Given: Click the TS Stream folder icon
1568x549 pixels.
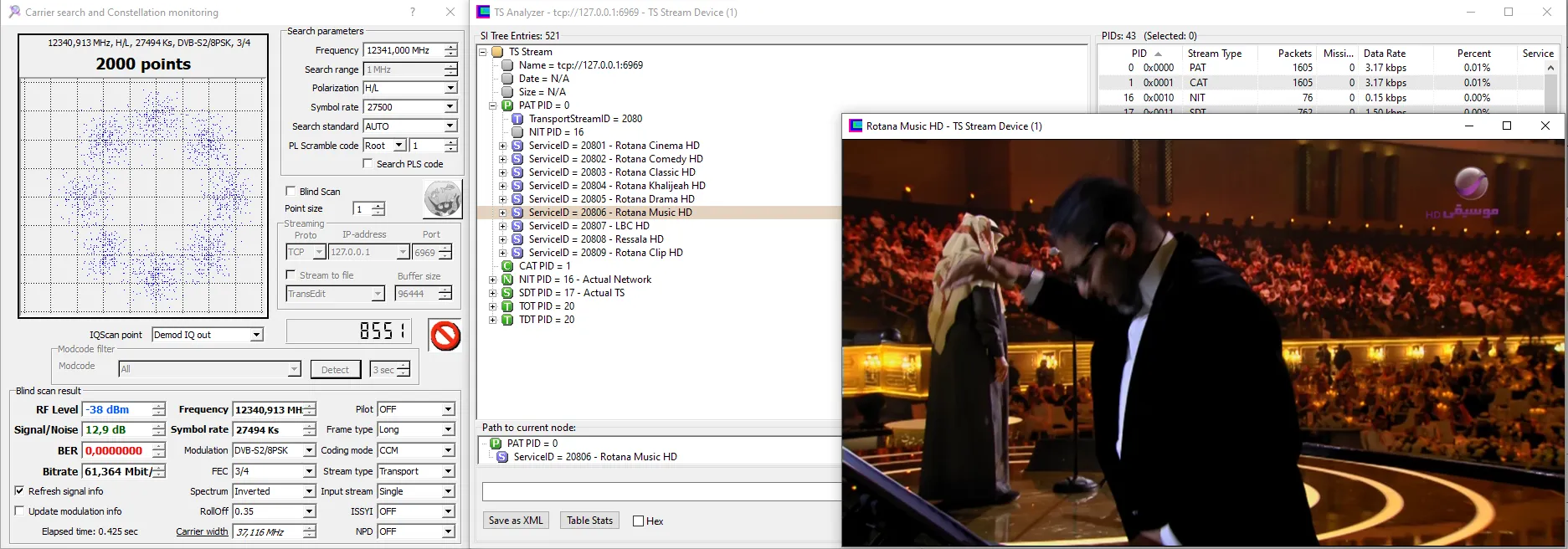Looking at the screenshot, I should 497,52.
